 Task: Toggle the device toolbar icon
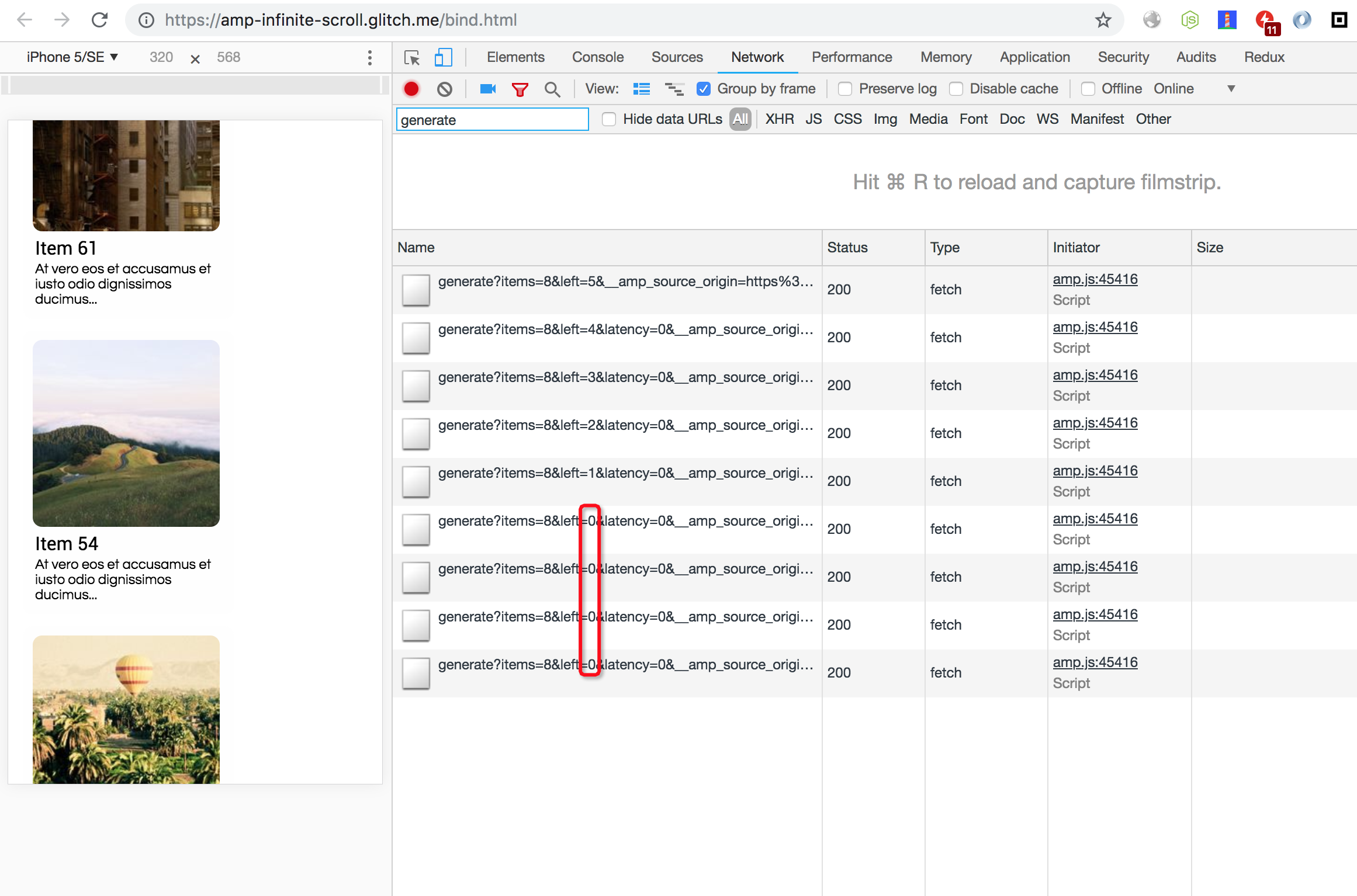(x=443, y=57)
